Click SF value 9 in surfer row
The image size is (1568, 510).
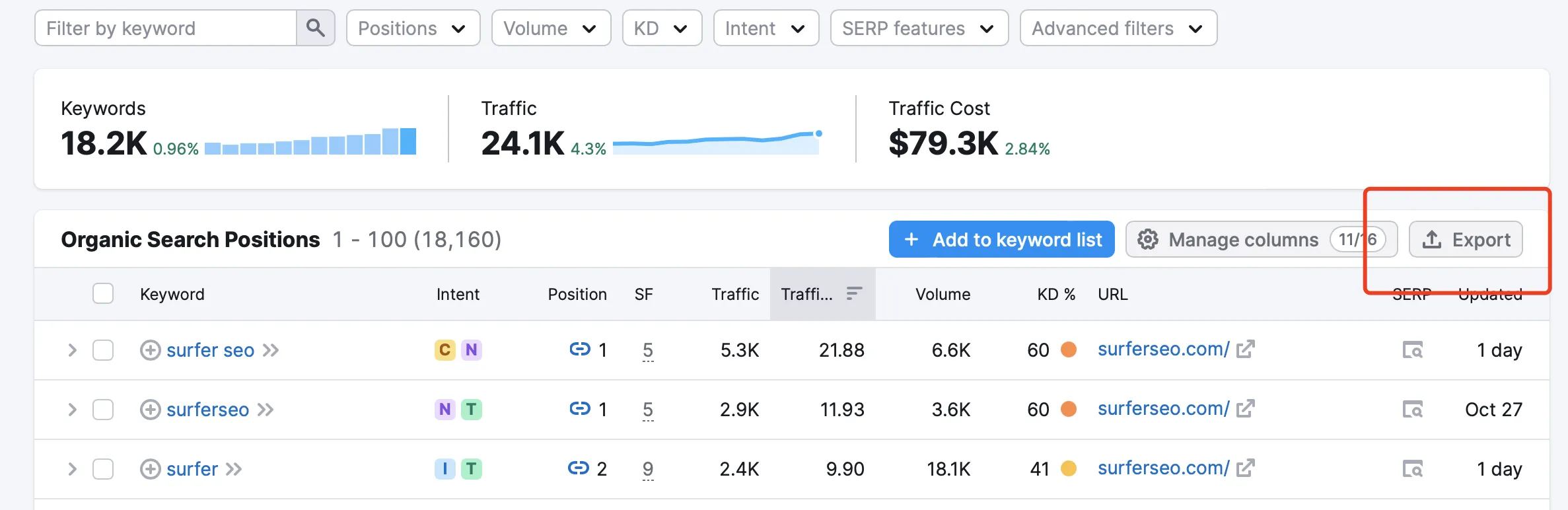tap(648, 469)
